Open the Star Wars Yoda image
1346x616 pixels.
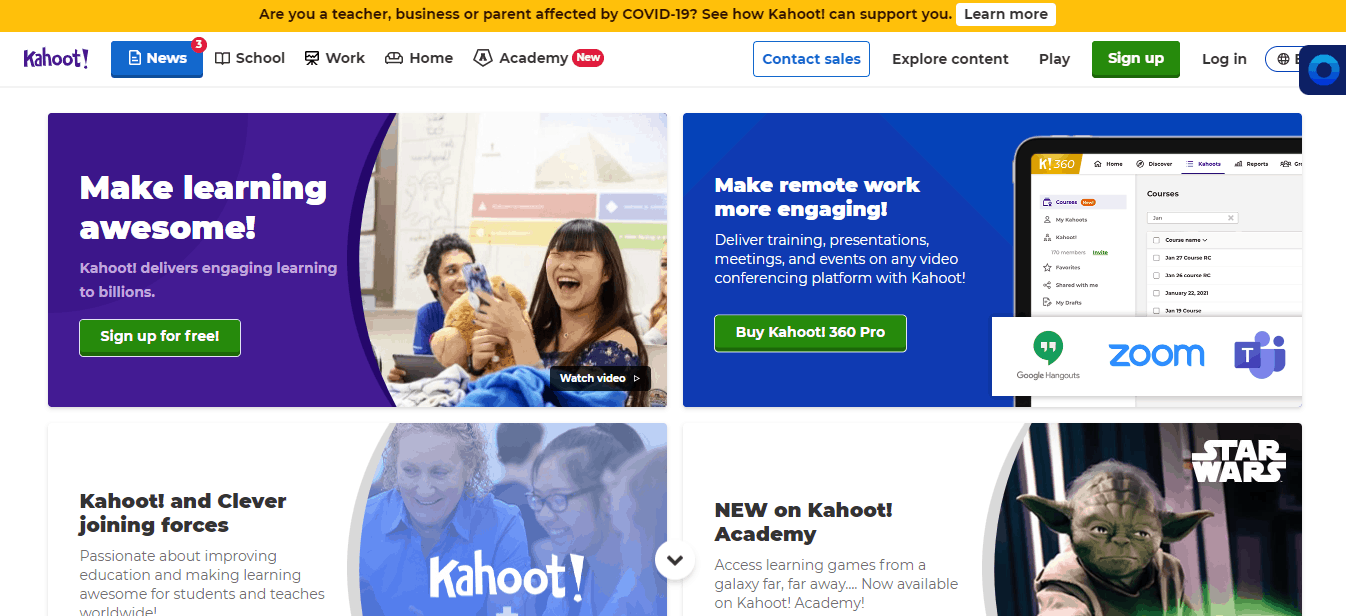click(x=1148, y=519)
